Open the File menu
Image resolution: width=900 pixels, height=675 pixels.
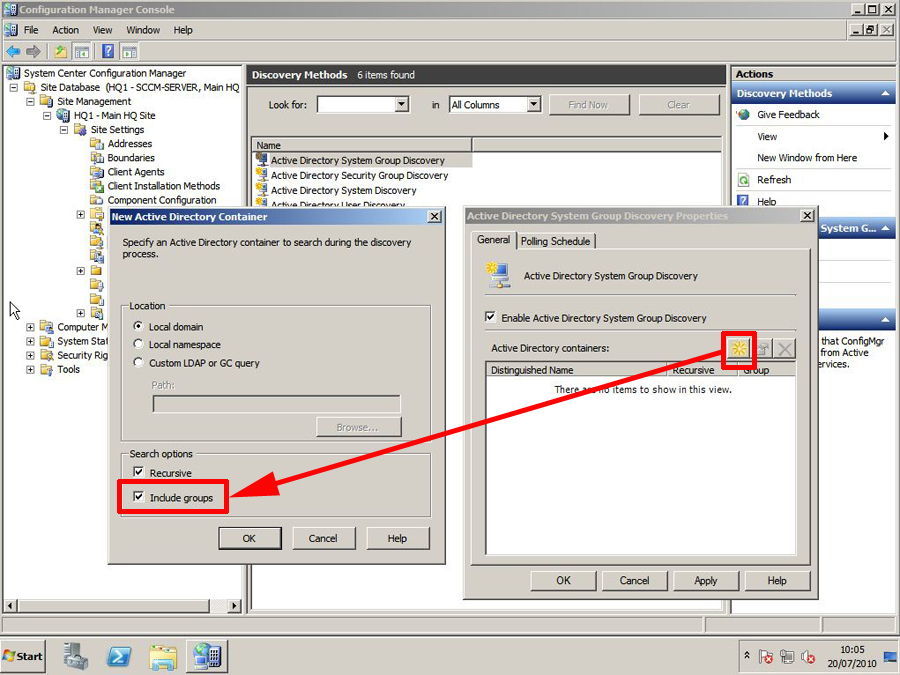(x=31, y=30)
